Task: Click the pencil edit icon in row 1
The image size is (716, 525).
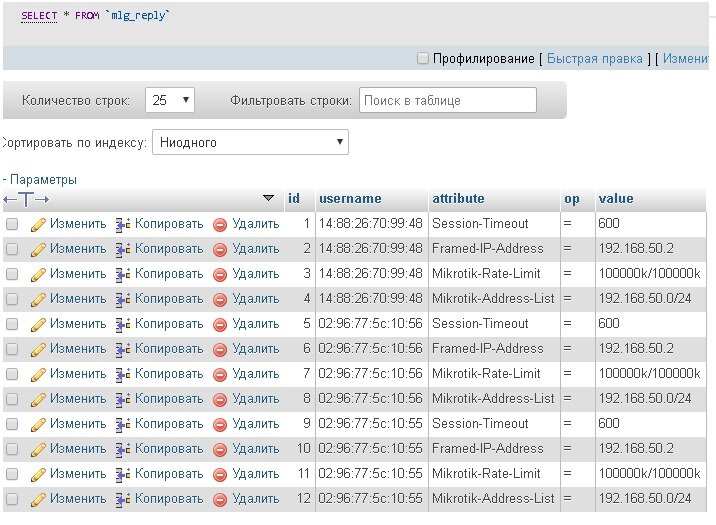Action: point(39,224)
